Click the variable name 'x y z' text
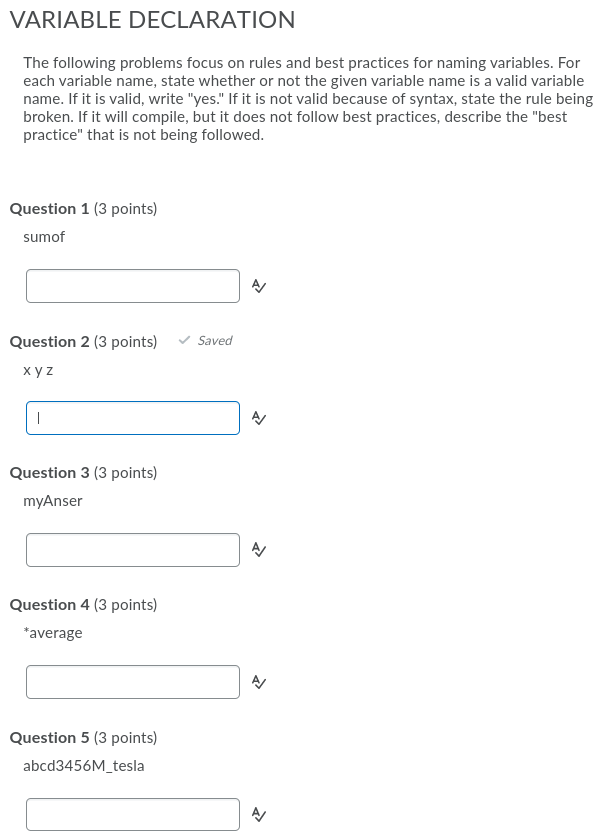 click(x=39, y=369)
